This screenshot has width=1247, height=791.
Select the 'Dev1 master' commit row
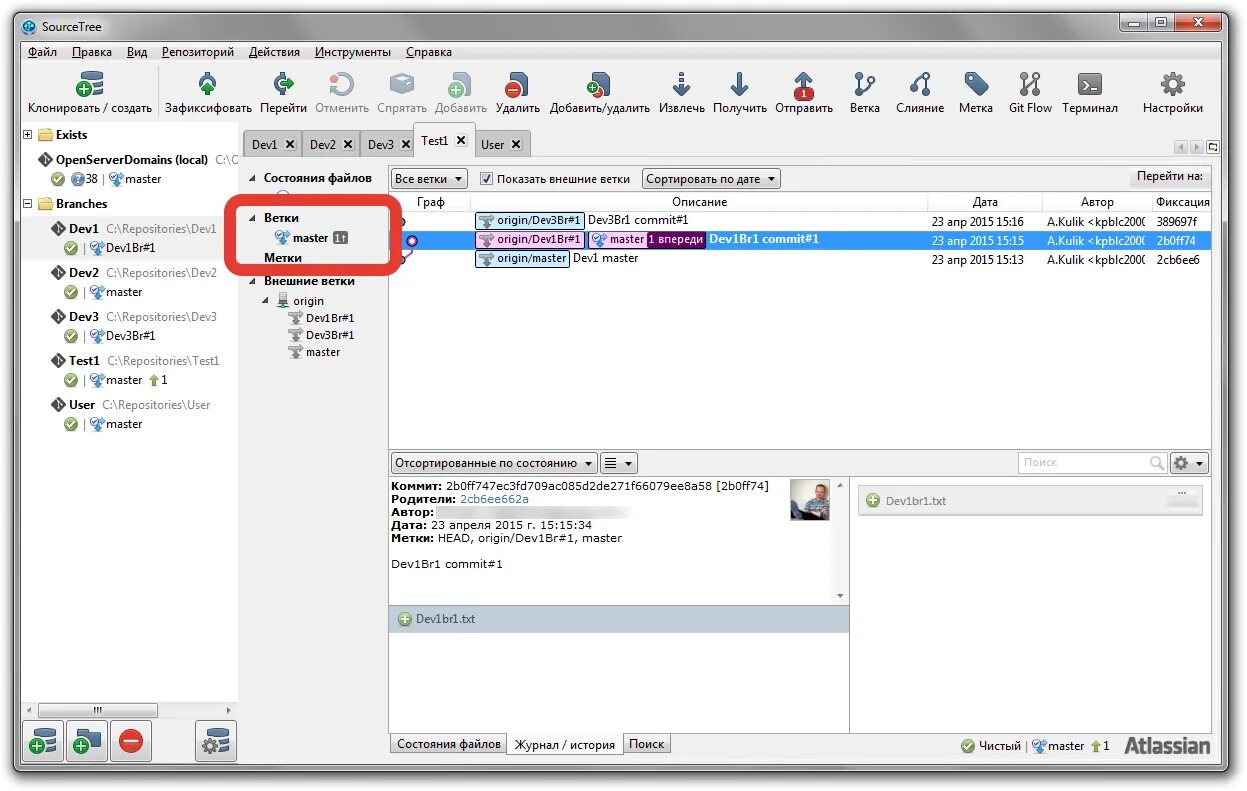[x=800, y=259]
